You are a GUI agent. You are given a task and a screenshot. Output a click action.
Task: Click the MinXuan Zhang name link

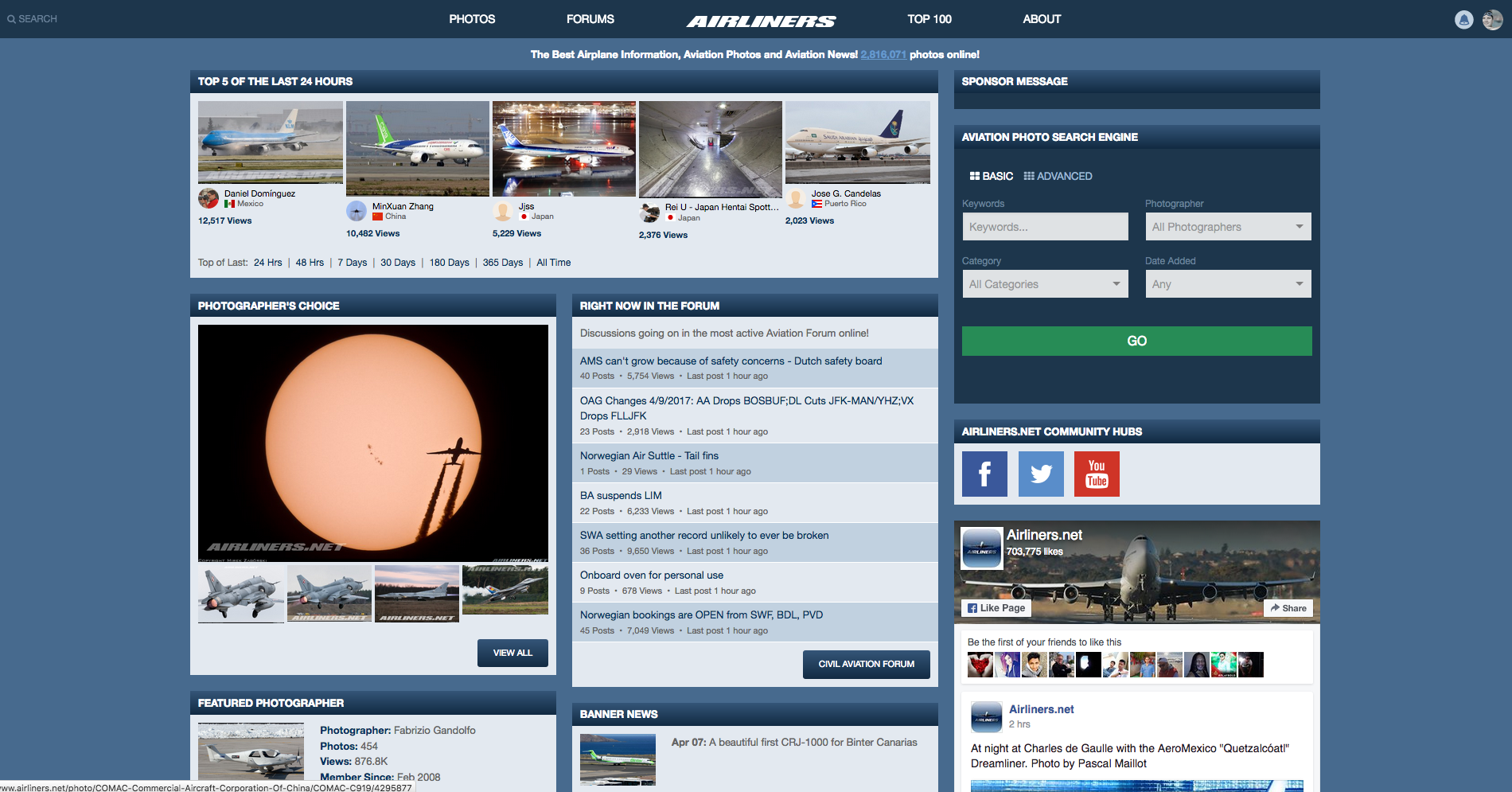pos(403,206)
